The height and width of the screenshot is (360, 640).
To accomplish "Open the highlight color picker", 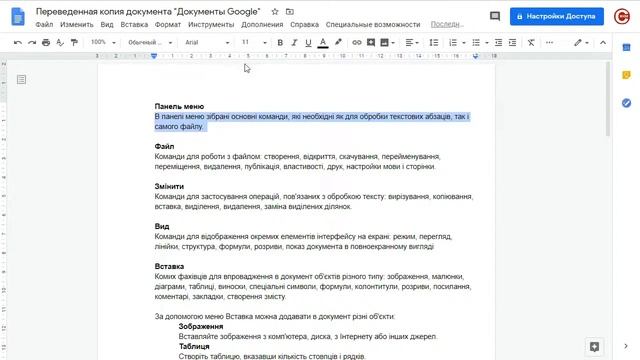I will tap(338, 42).
